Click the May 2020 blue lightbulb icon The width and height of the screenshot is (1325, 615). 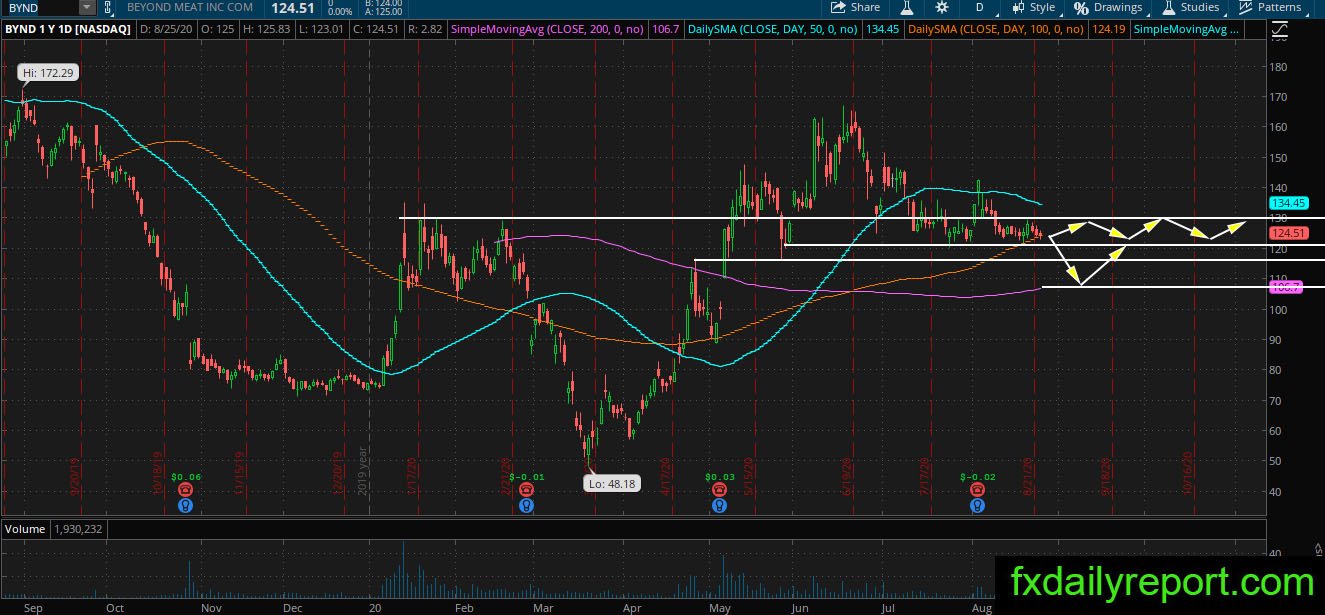pyautogui.click(x=719, y=506)
